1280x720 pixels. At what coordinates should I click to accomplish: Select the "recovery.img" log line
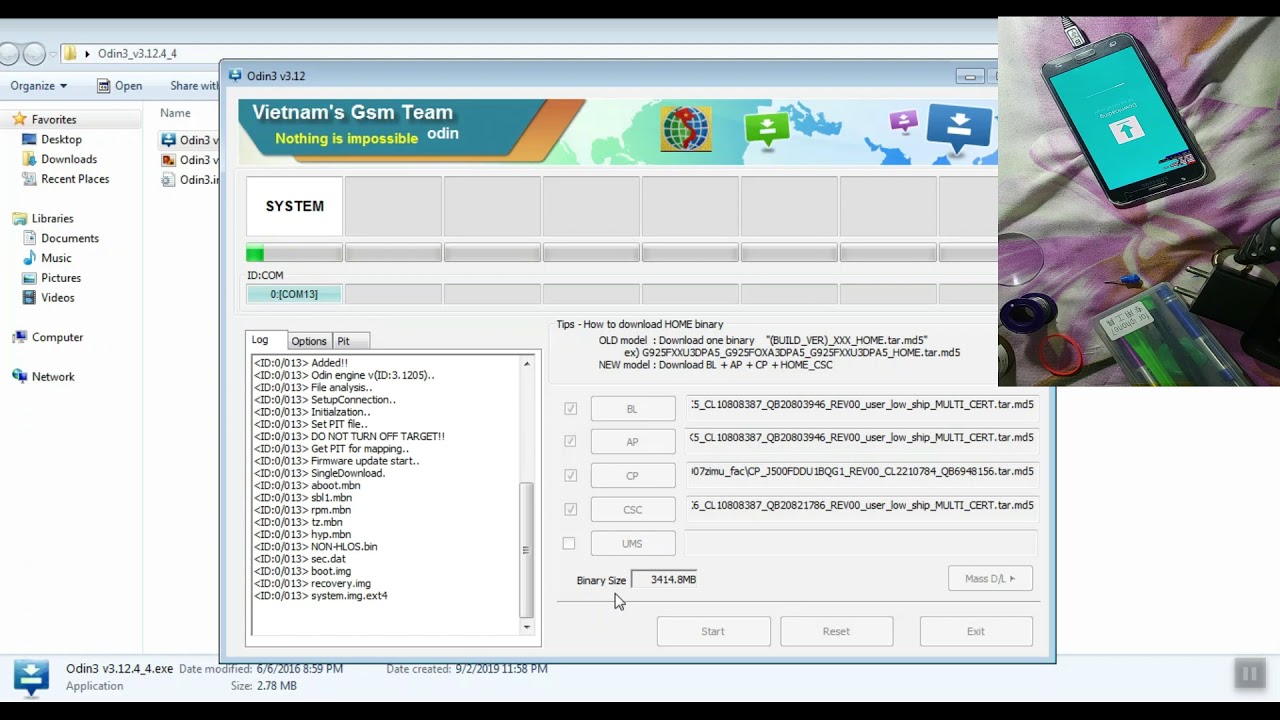(312, 584)
